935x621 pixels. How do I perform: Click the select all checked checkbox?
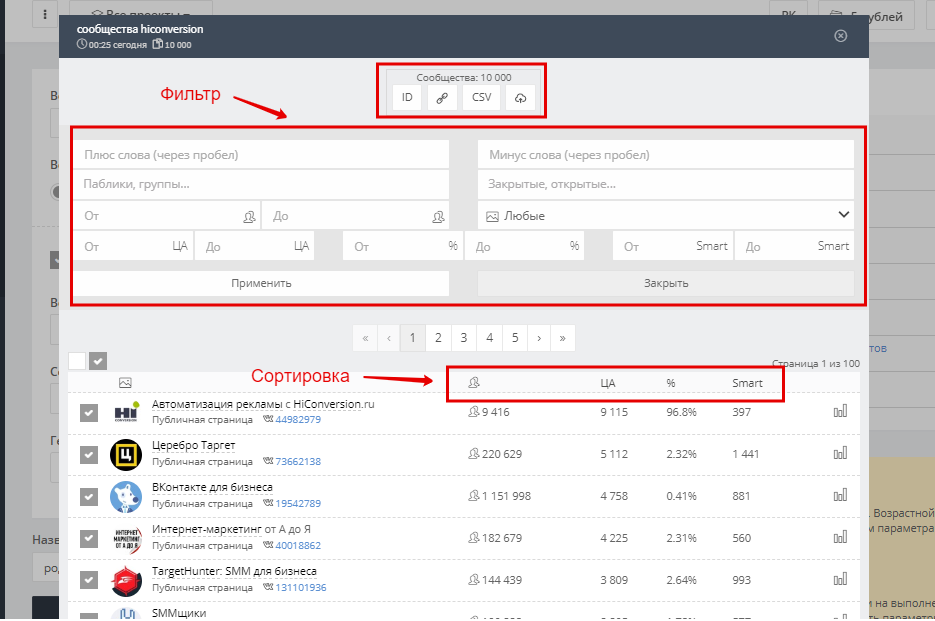tap(98, 361)
